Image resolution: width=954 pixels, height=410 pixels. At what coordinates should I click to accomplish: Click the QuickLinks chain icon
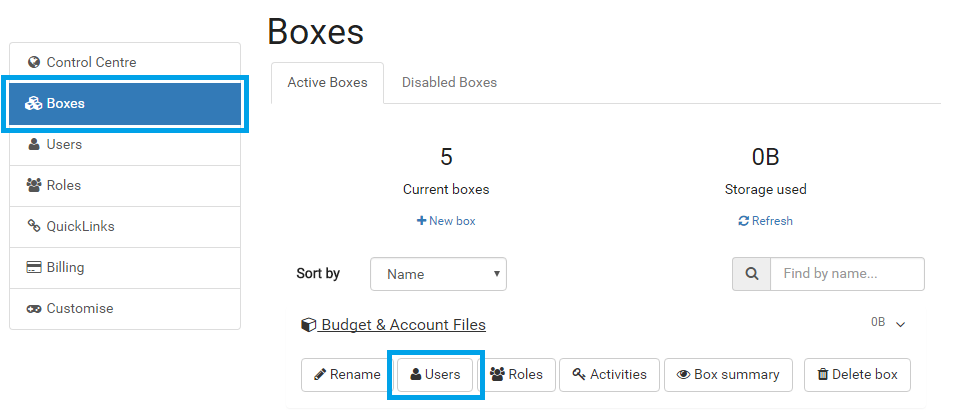point(34,226)
